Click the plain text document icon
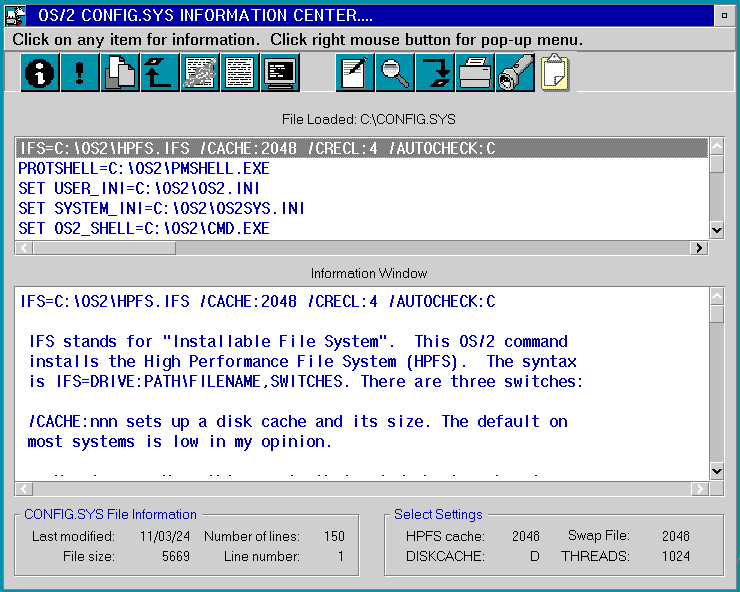This screenshot has height=592, width=740. pos(240,73)
